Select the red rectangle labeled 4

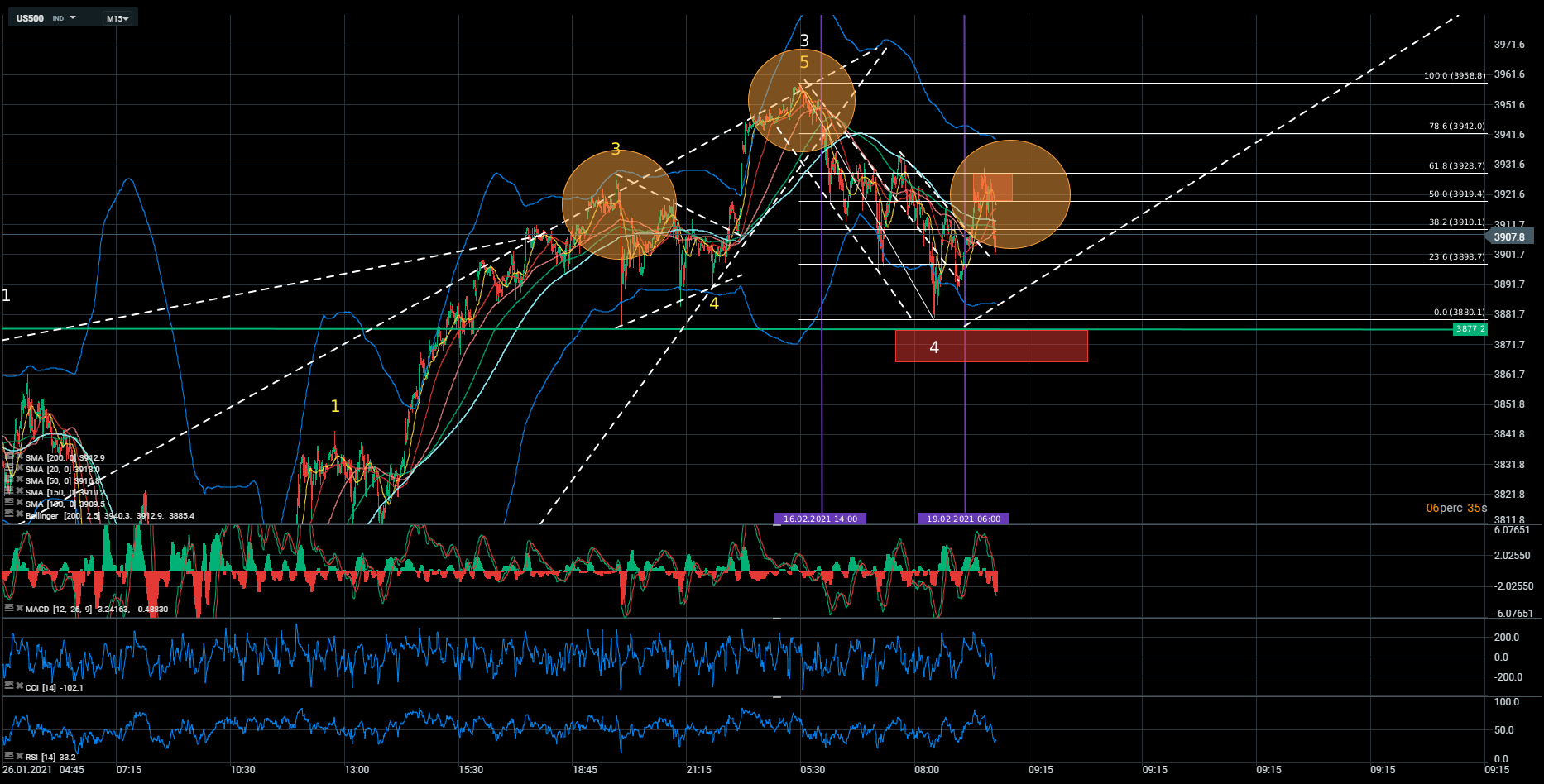pos(991,347)
